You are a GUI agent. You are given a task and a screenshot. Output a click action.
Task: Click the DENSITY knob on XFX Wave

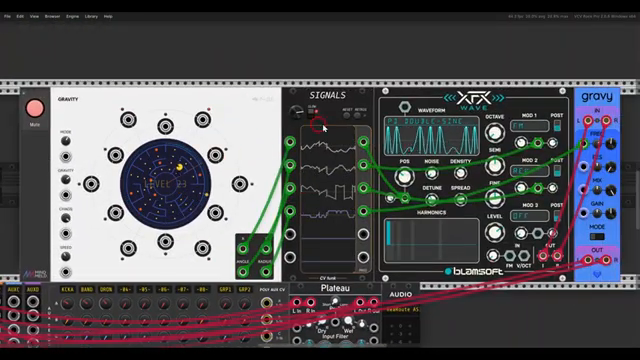(460, 173)
